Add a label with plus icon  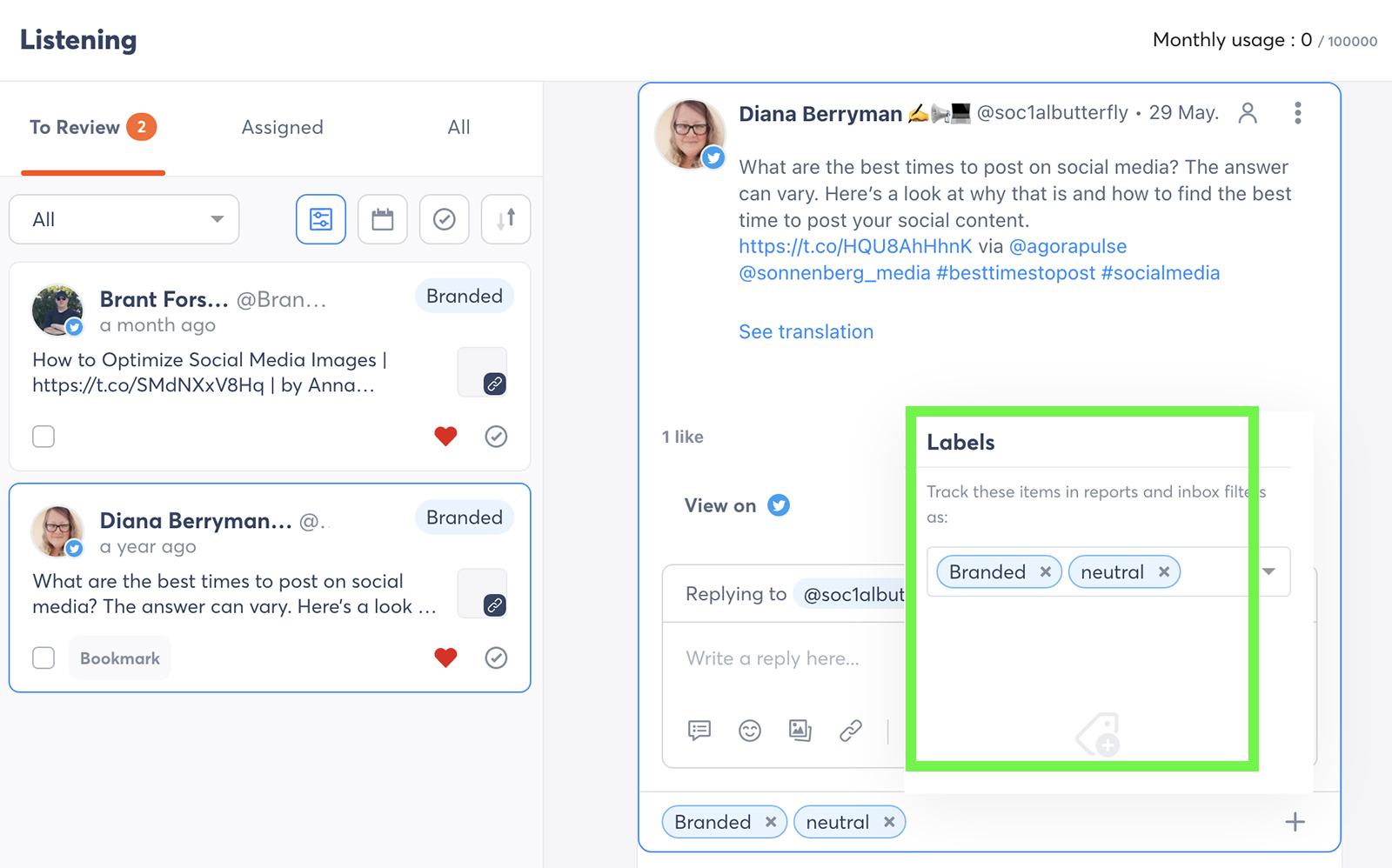pos(1295,822)
